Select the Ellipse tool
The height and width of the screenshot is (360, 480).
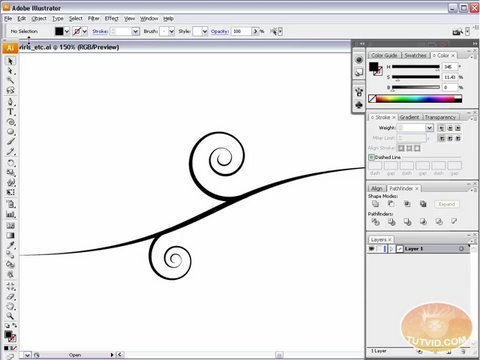click(10, 132)
